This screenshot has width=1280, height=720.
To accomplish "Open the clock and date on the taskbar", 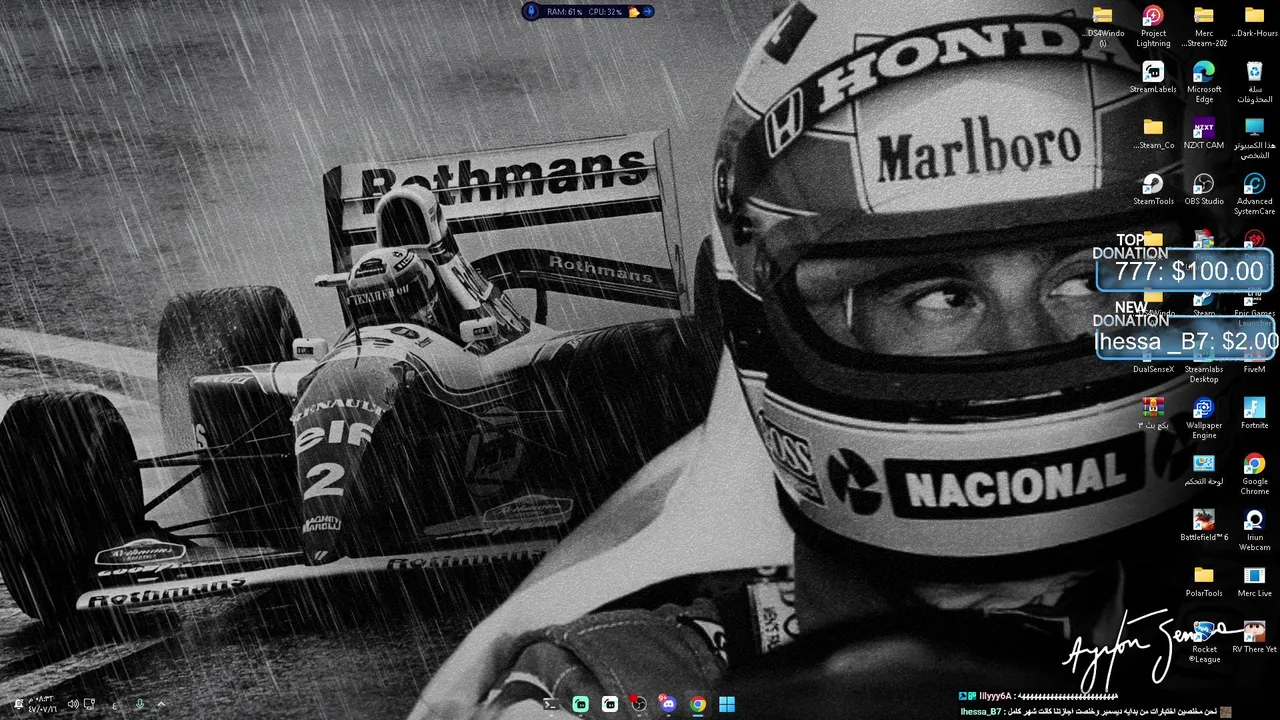I will pos(41,704).
